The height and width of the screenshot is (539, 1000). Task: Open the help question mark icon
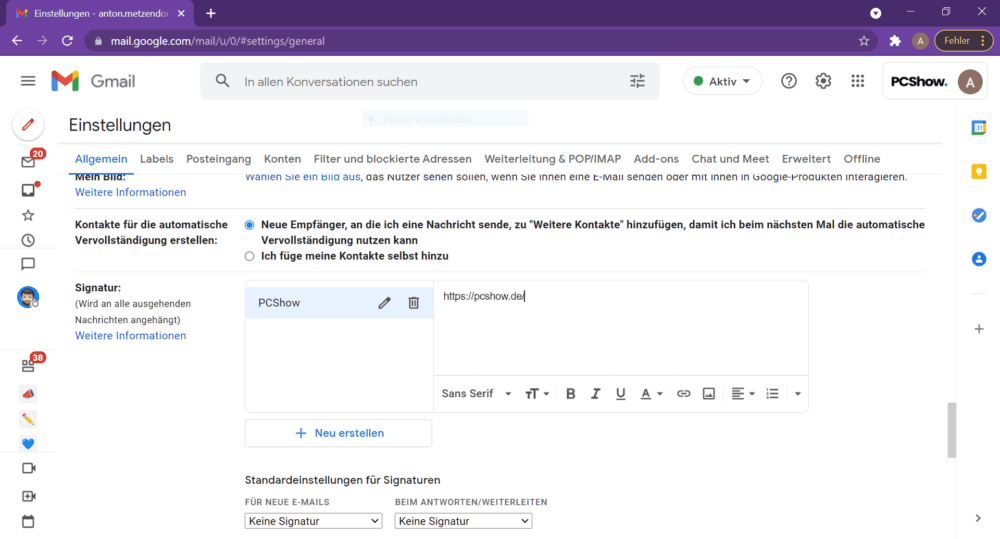[789, 81]
